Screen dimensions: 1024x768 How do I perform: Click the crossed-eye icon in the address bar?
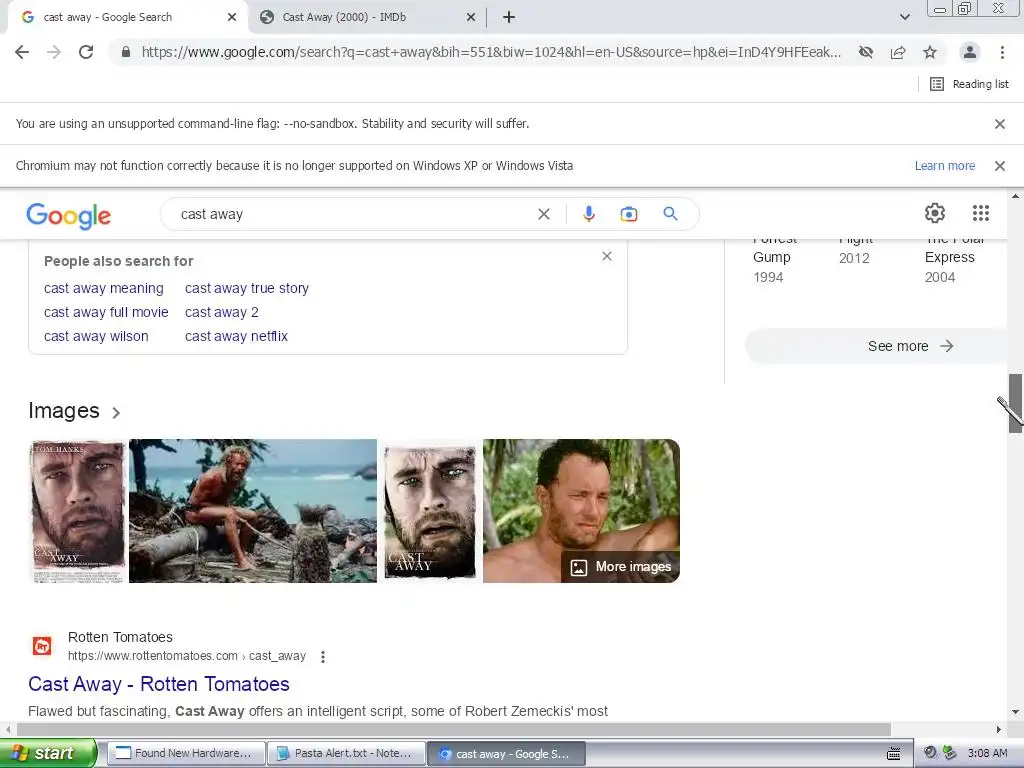click(866, 52)
